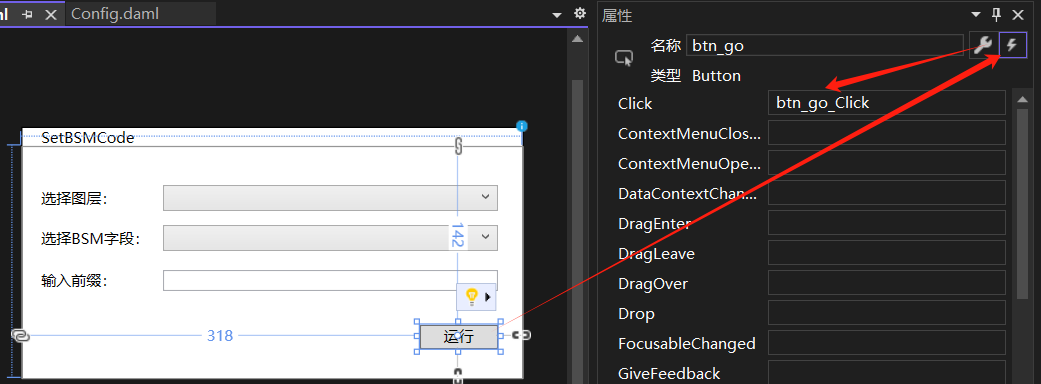This screenshot has width=1041, height=384.
Task: Click the SetBSMCode window title
Action: [x=88, y=138]
